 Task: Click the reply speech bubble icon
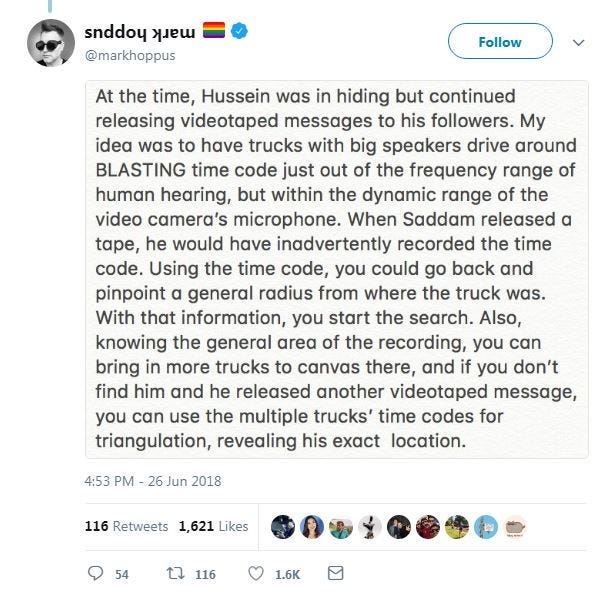coord(95,573)
